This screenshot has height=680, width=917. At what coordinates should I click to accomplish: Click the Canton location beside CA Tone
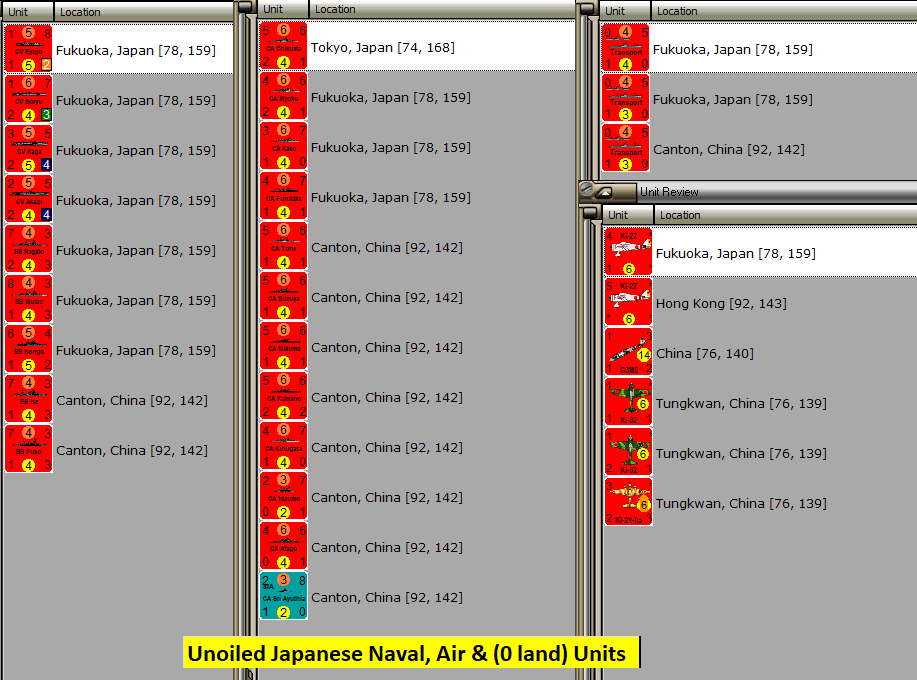[x=387, y=247]
